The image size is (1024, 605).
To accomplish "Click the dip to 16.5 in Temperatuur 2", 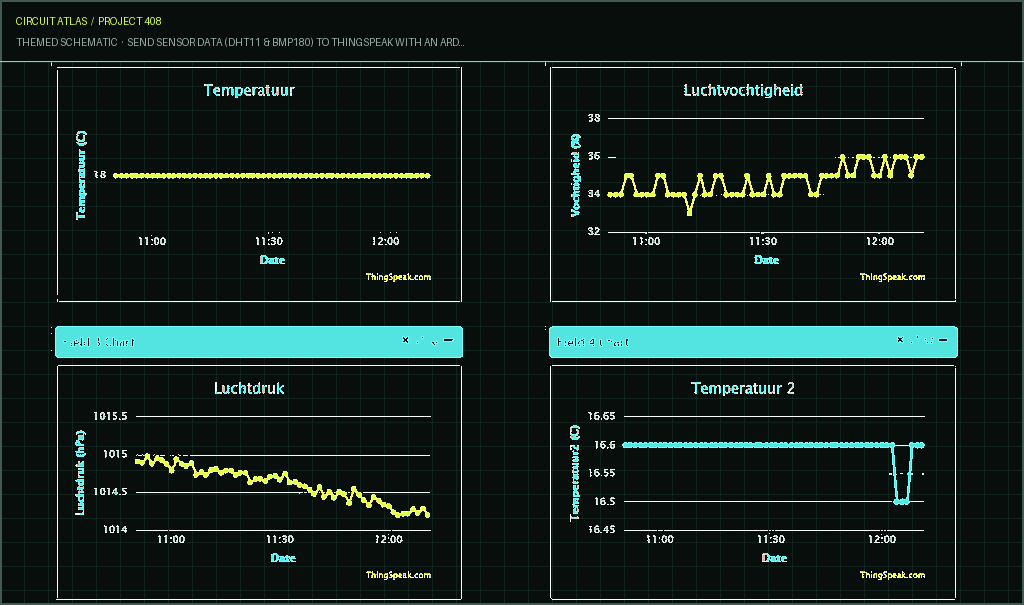I will [x=901, y=501].
